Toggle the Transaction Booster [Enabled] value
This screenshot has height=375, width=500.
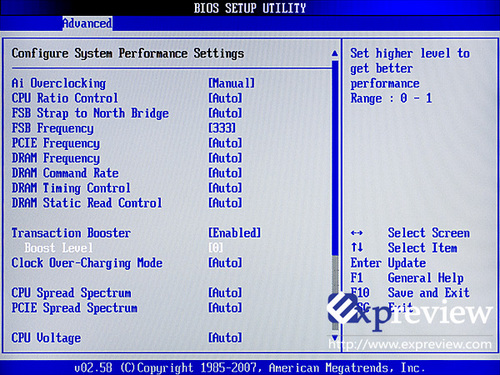coord(235,233)
